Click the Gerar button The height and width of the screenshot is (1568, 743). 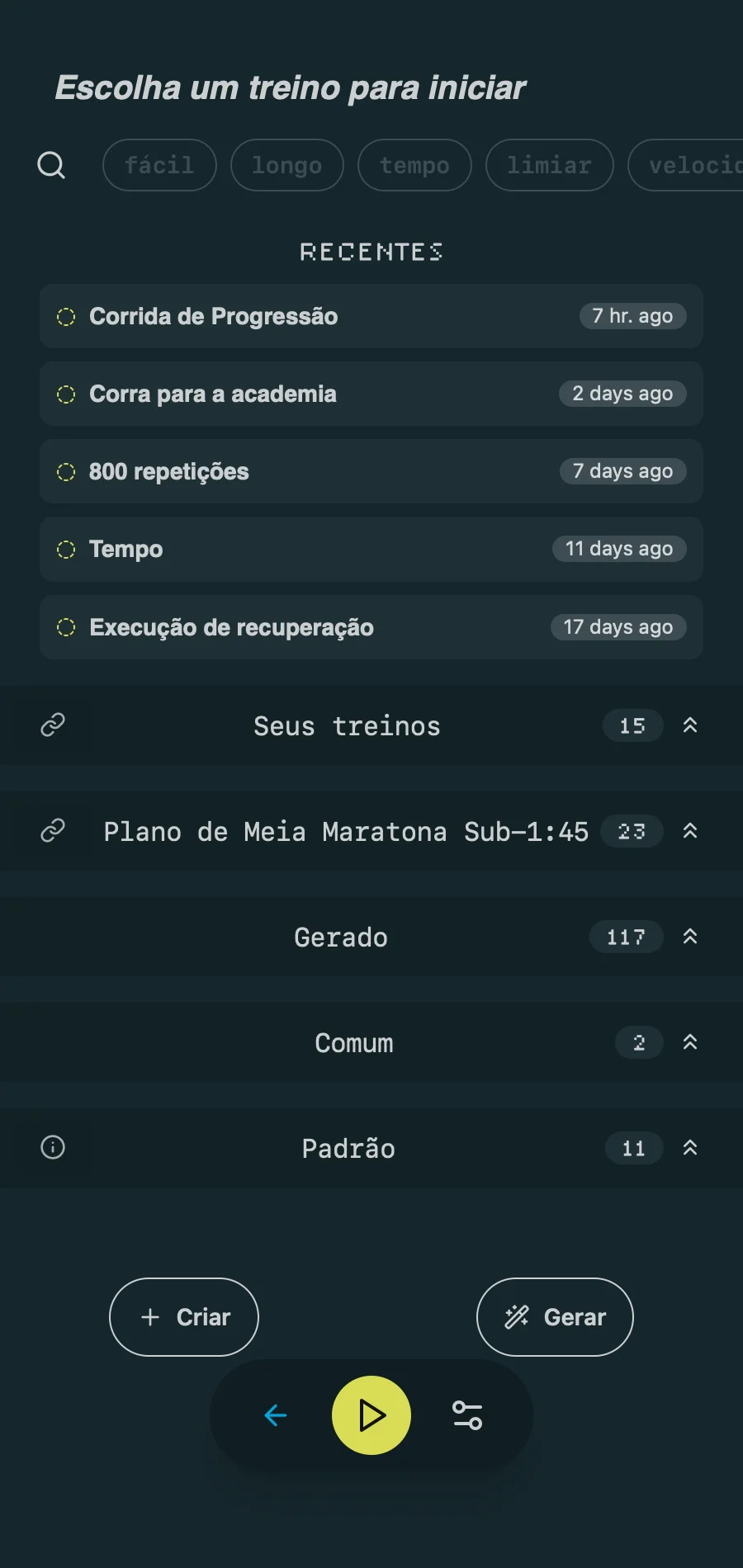[x=555, y=1317]
